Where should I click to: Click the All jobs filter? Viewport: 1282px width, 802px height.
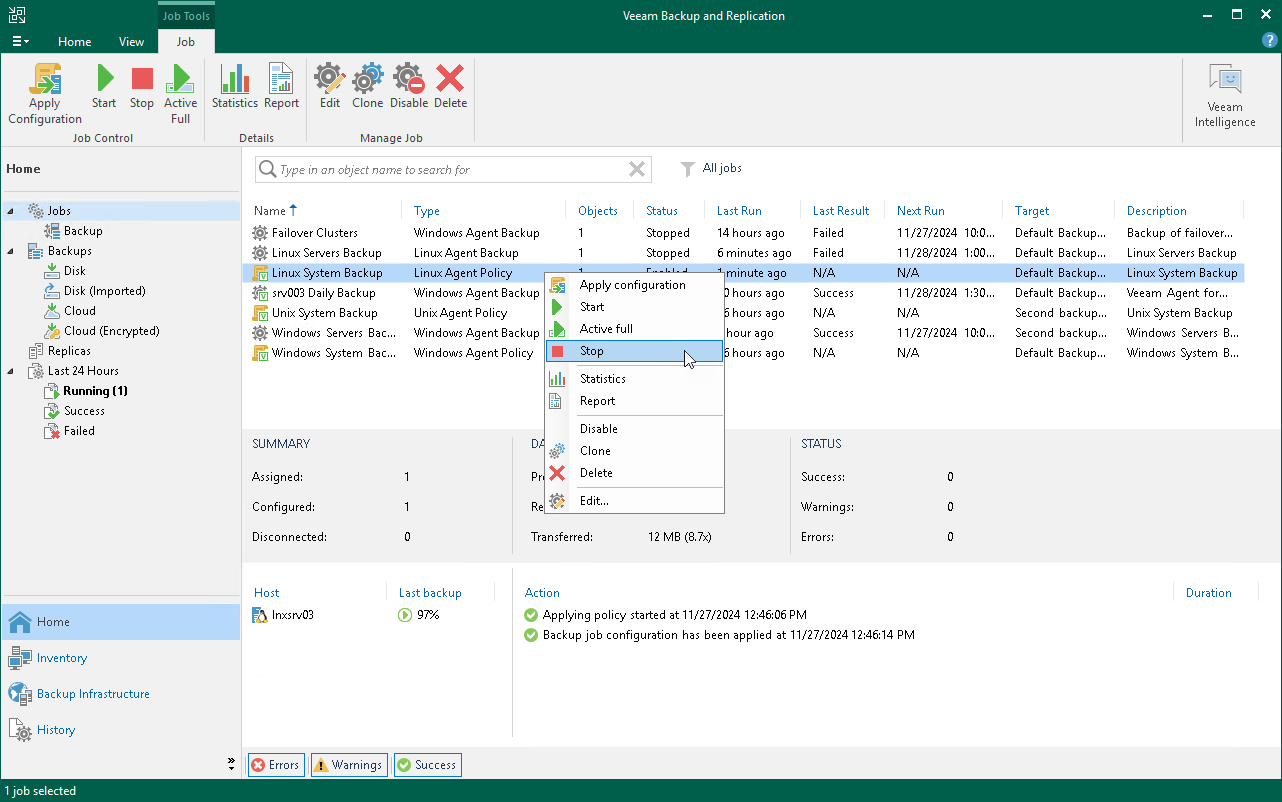721,169
